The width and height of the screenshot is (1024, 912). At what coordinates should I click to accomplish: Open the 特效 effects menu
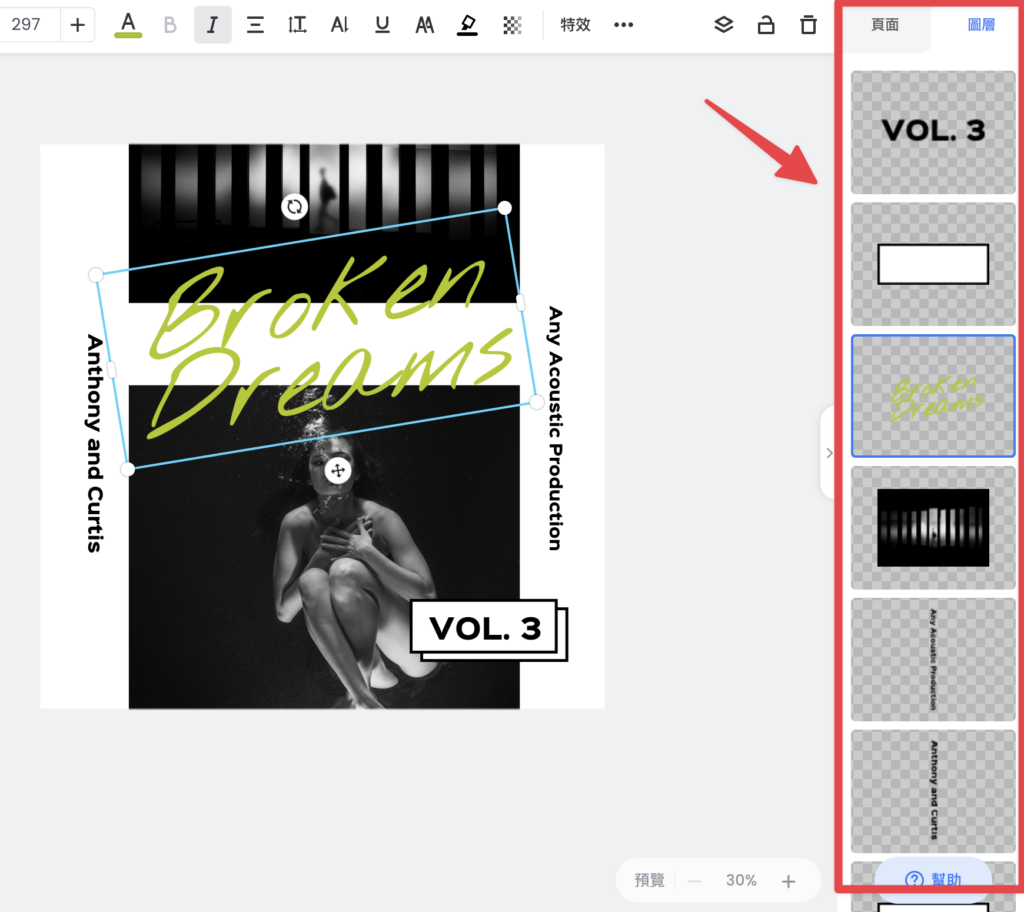[575, 25]
